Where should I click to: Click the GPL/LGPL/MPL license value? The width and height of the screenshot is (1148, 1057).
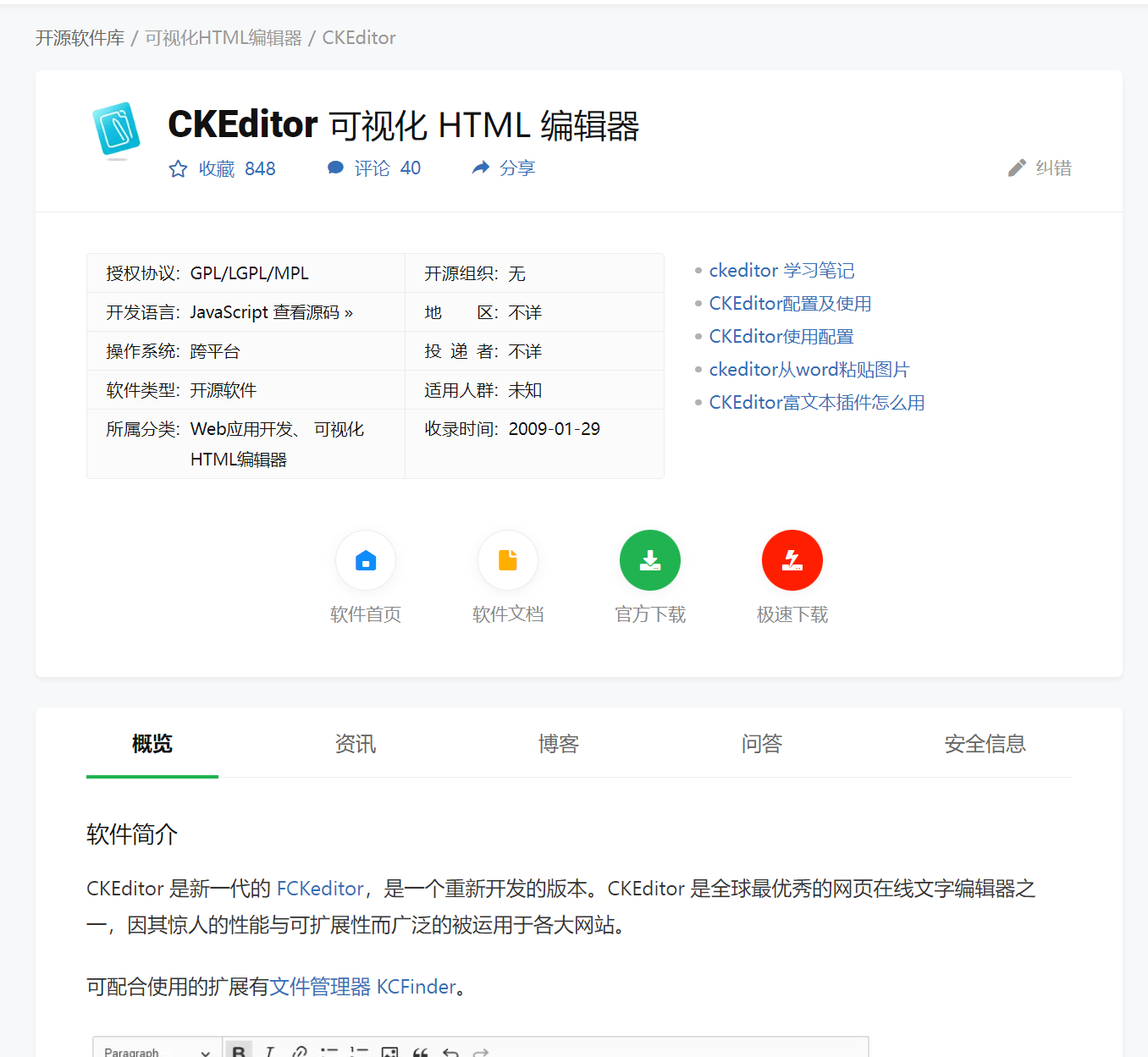coord(250,273)
